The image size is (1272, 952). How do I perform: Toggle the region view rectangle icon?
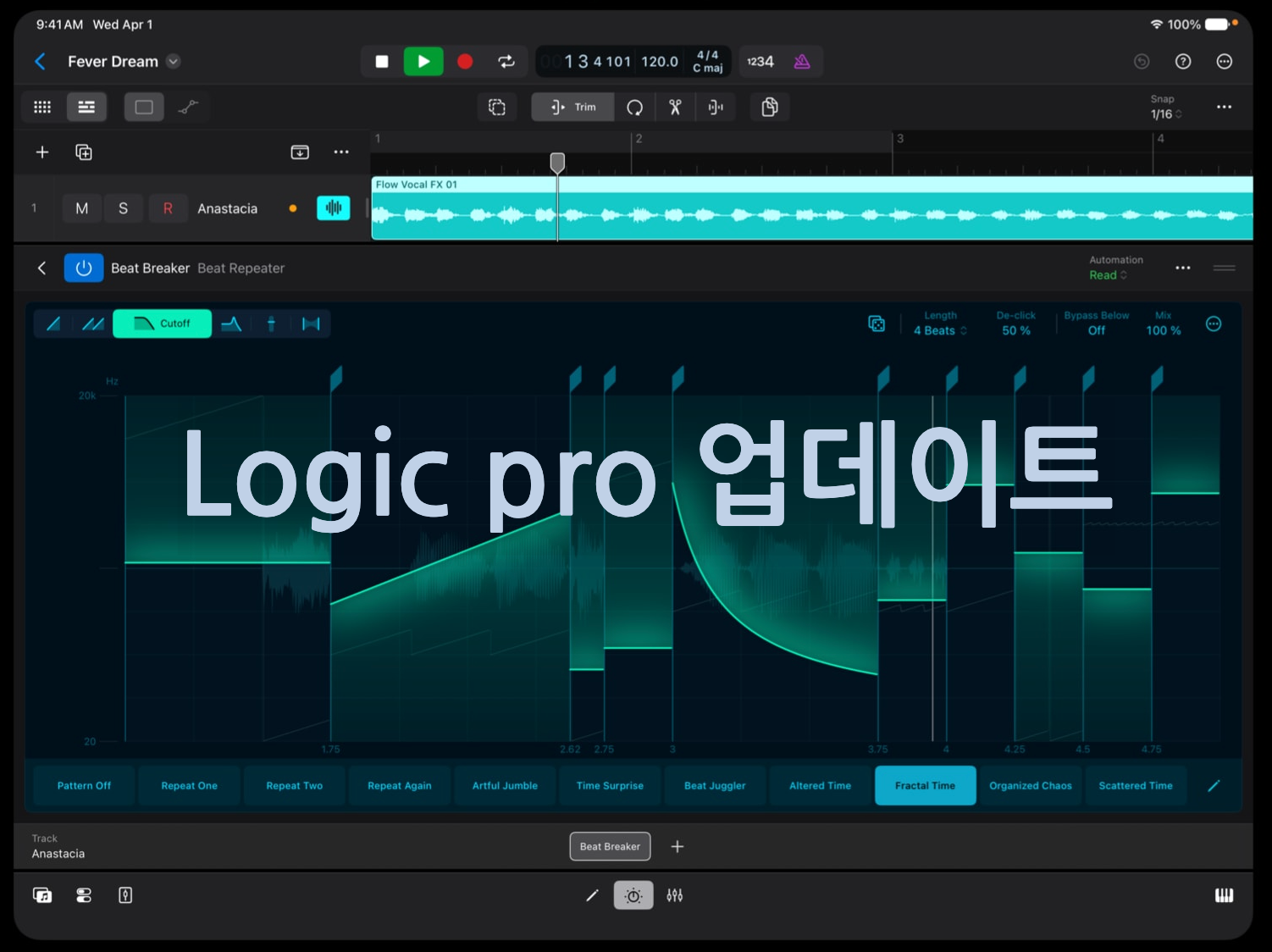point(144,107)
